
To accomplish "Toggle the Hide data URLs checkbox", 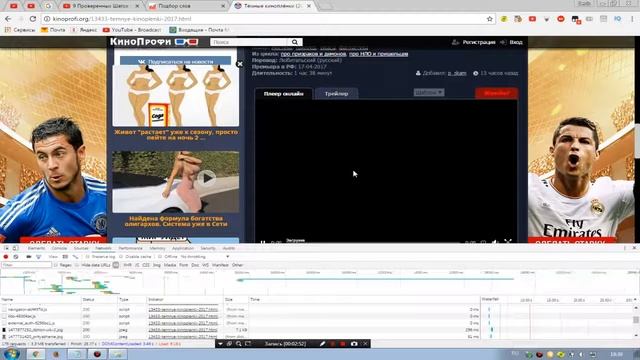I will point(78,265).
